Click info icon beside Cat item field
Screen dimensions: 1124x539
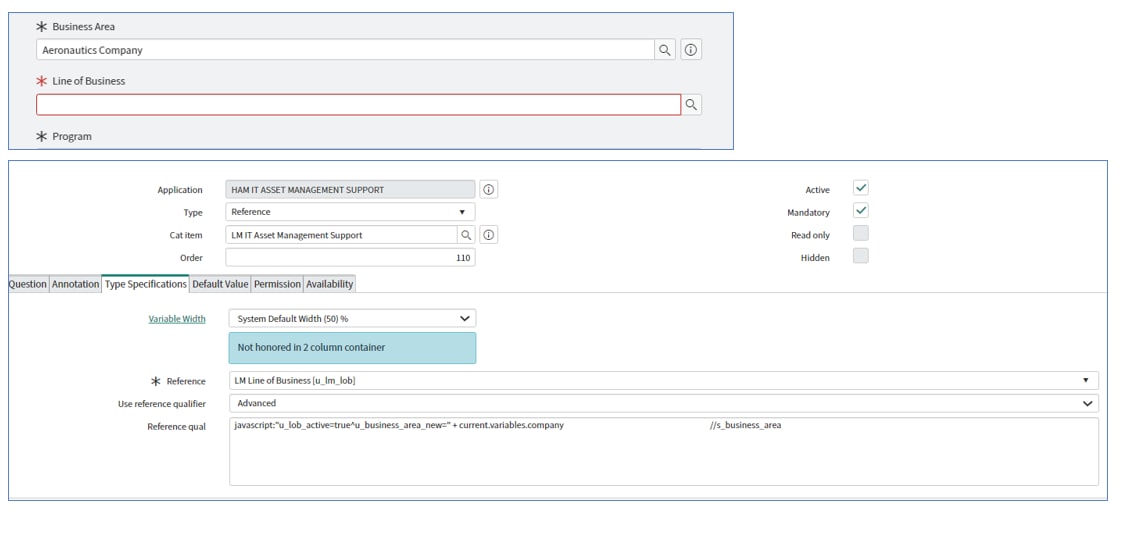pyautogui.click(x=489, y=235)
